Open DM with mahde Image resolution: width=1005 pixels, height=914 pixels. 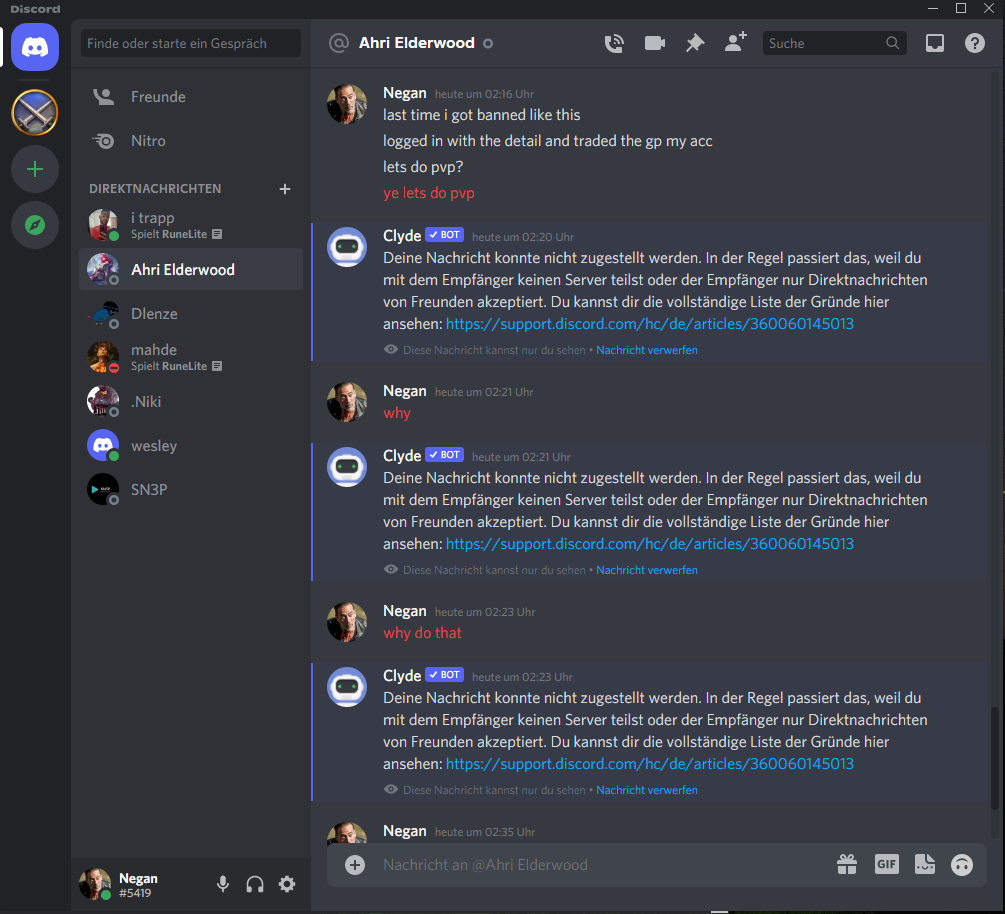(191, 357)
